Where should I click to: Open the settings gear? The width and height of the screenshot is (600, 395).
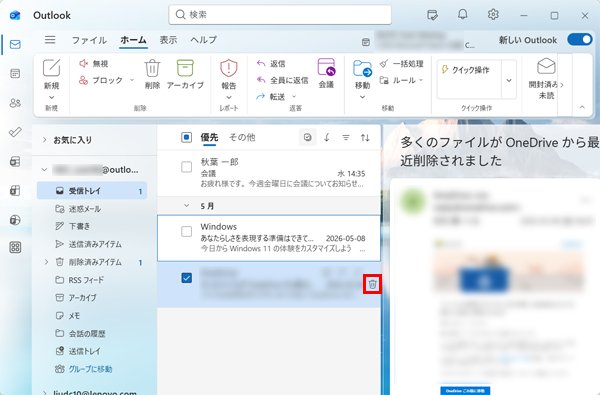click(493, 15)
